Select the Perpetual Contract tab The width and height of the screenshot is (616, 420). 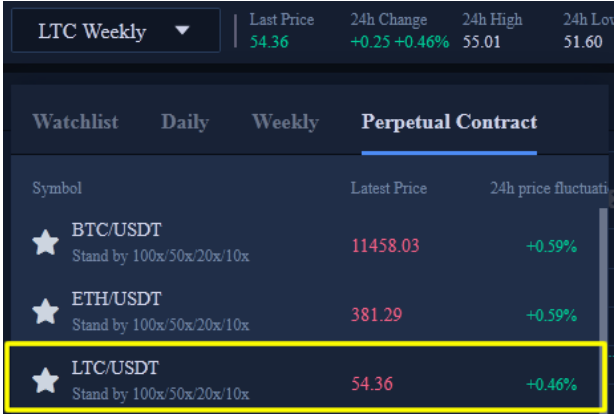pyautogui.click(x=449, y=122)
